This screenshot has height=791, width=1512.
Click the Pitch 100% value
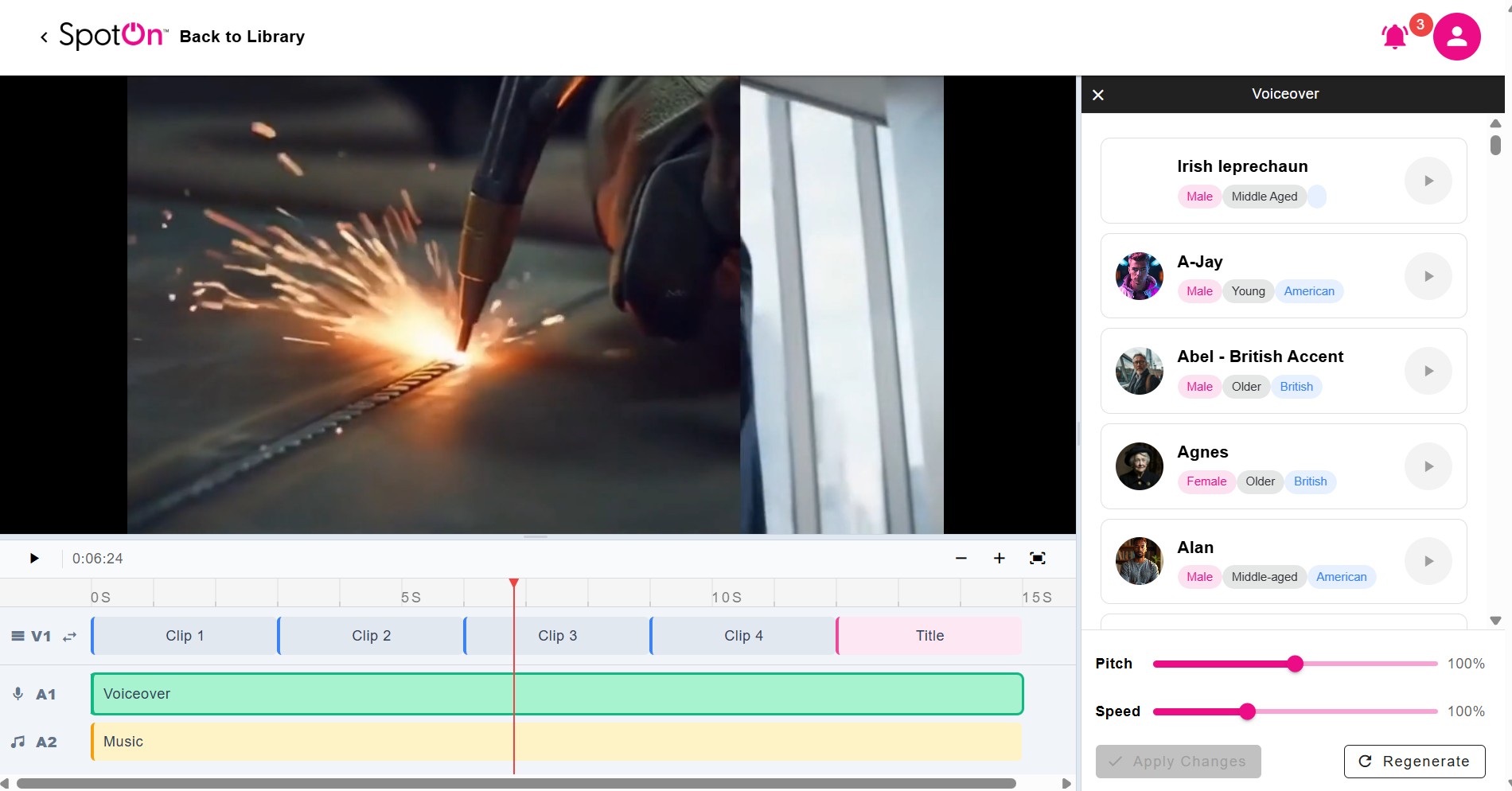(1466, 664)
